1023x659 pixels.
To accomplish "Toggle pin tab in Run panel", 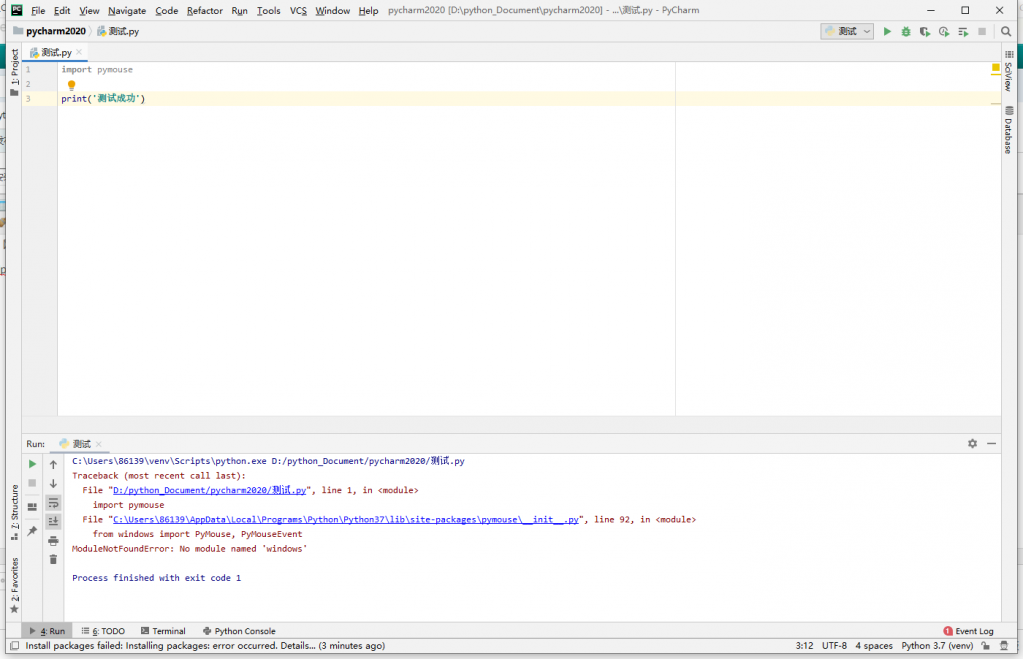I will click(x=32, y=531).
